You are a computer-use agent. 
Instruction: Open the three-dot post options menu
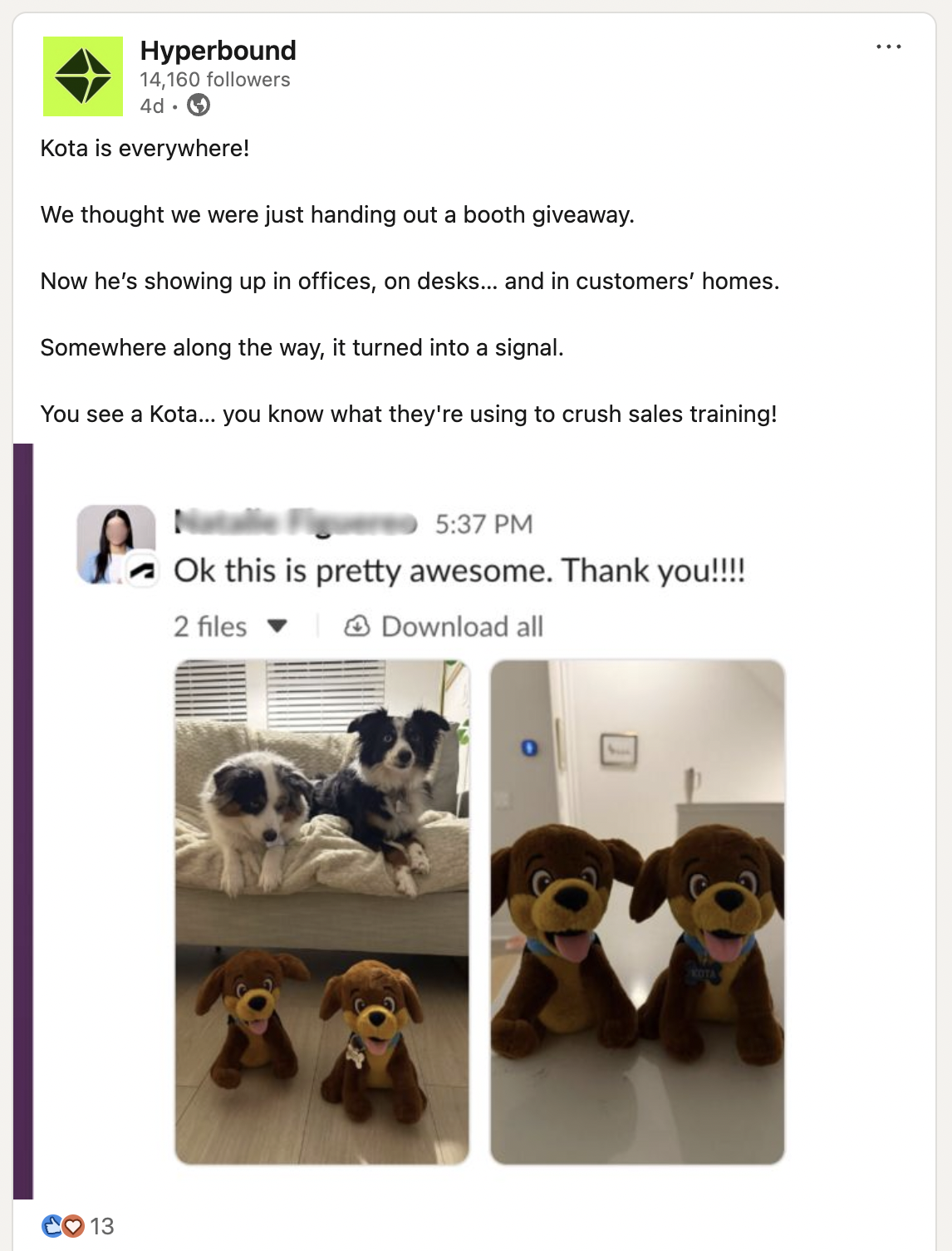889,47
